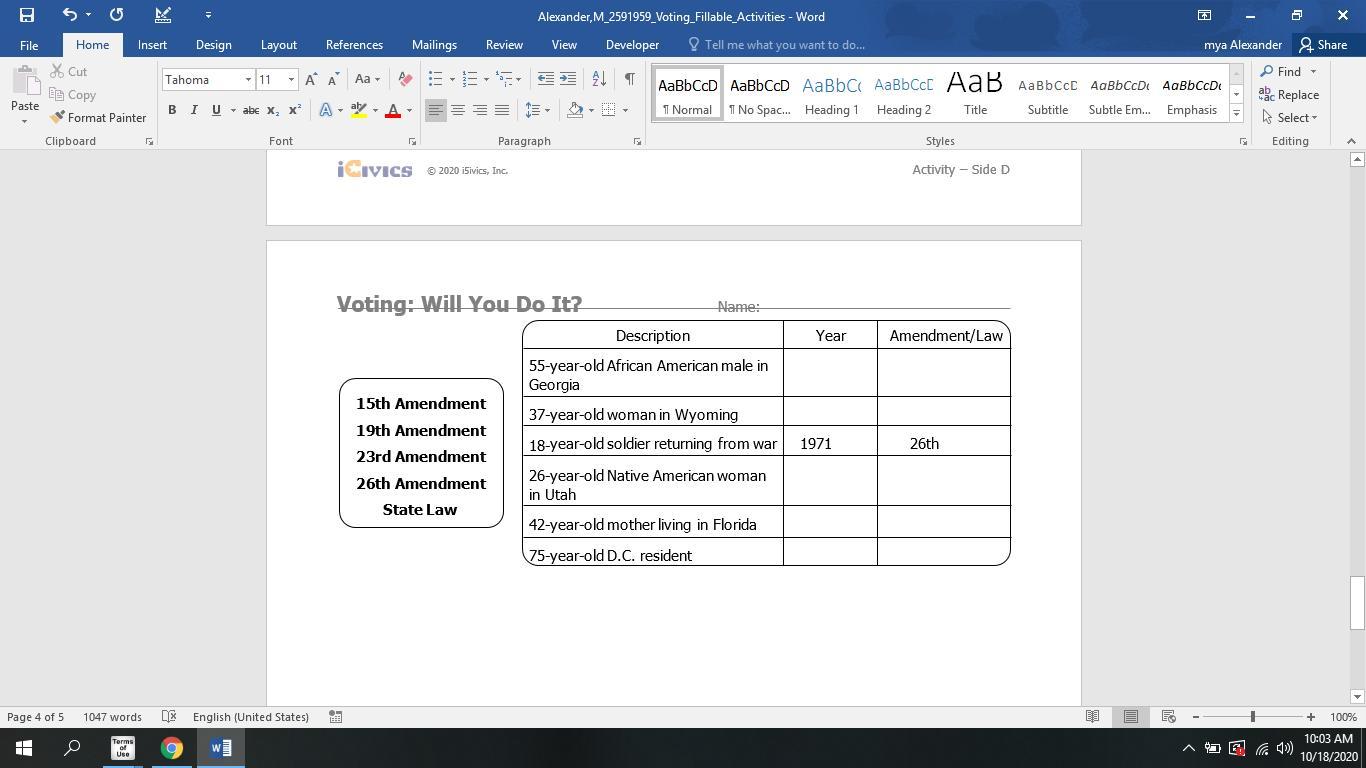This screenshot has height=768, width=1366.
Task: Open the References tab
Action: coord(354,45)
